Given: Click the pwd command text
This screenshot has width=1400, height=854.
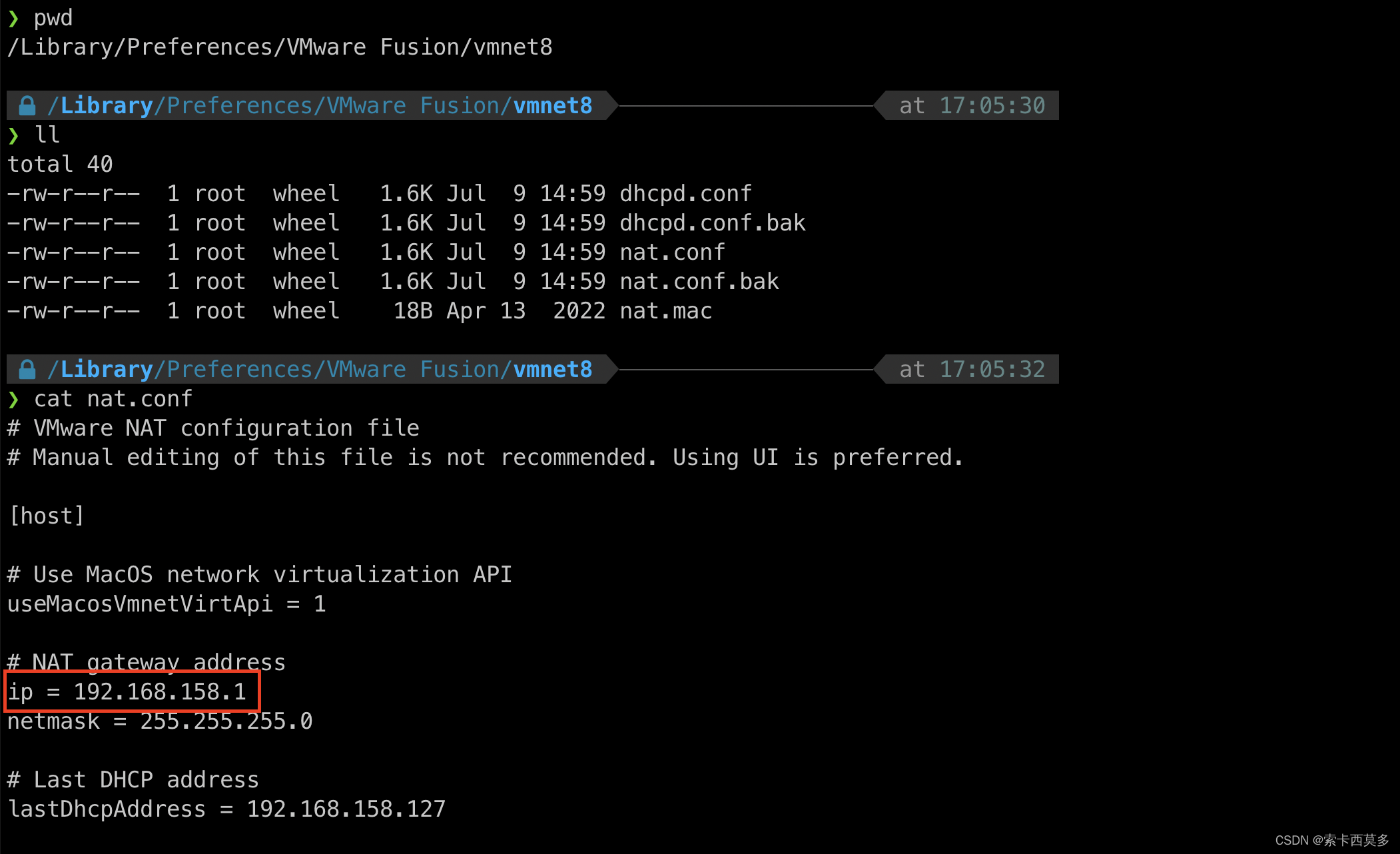Looking at the screenshot, I should [53, 18].
